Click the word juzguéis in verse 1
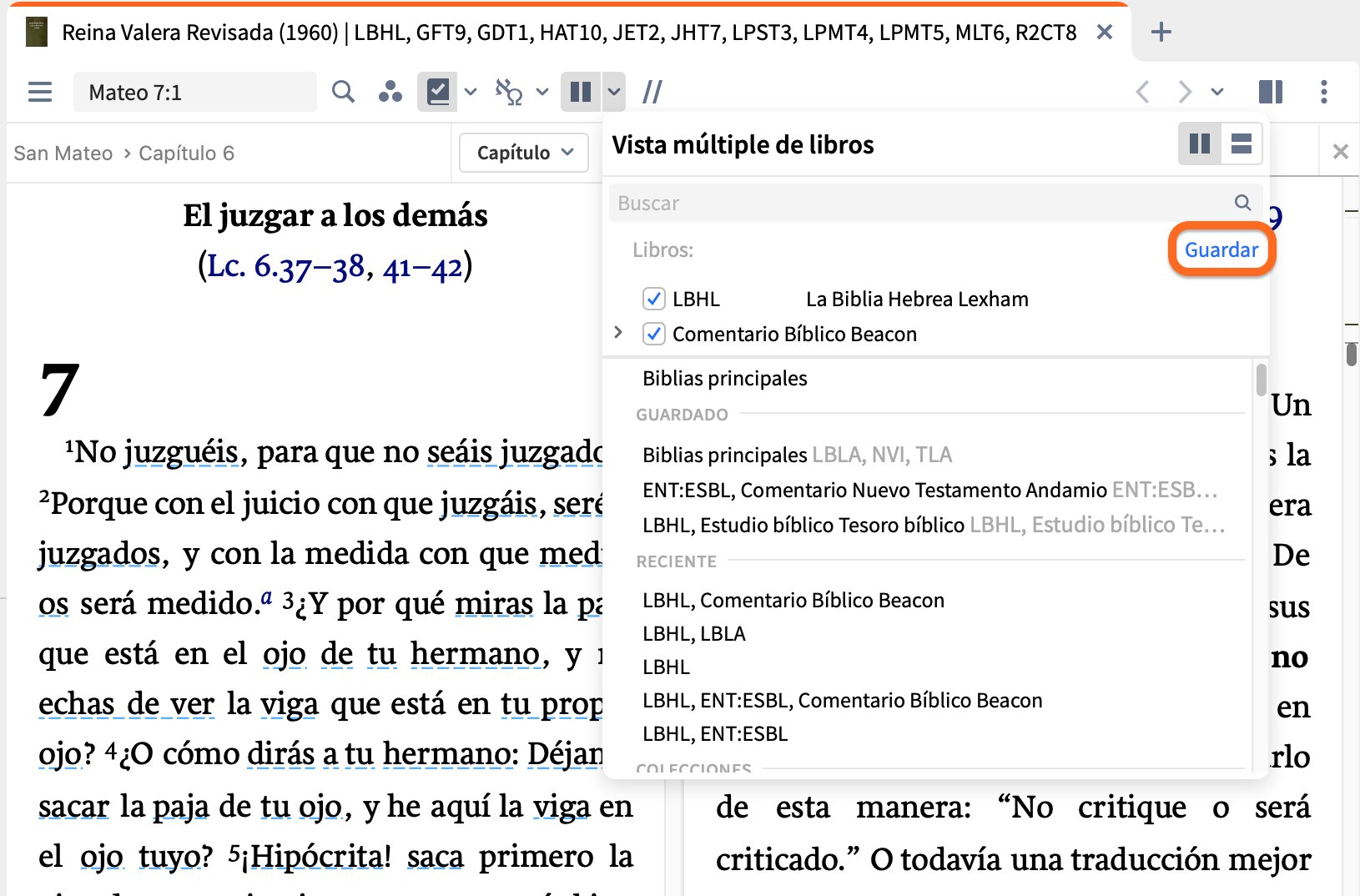The image size is (1360, 896). [x=181, y=452]
